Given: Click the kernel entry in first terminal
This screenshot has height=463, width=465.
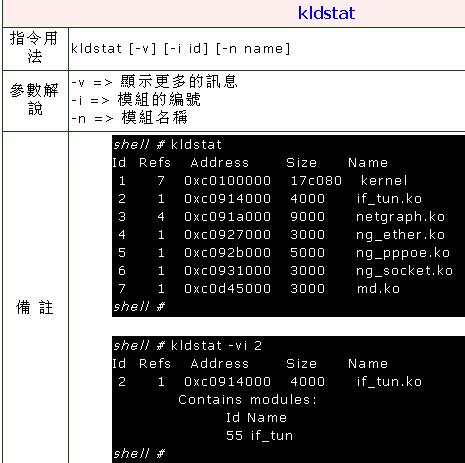Looking at the screenshot, I should coord(384,181).
